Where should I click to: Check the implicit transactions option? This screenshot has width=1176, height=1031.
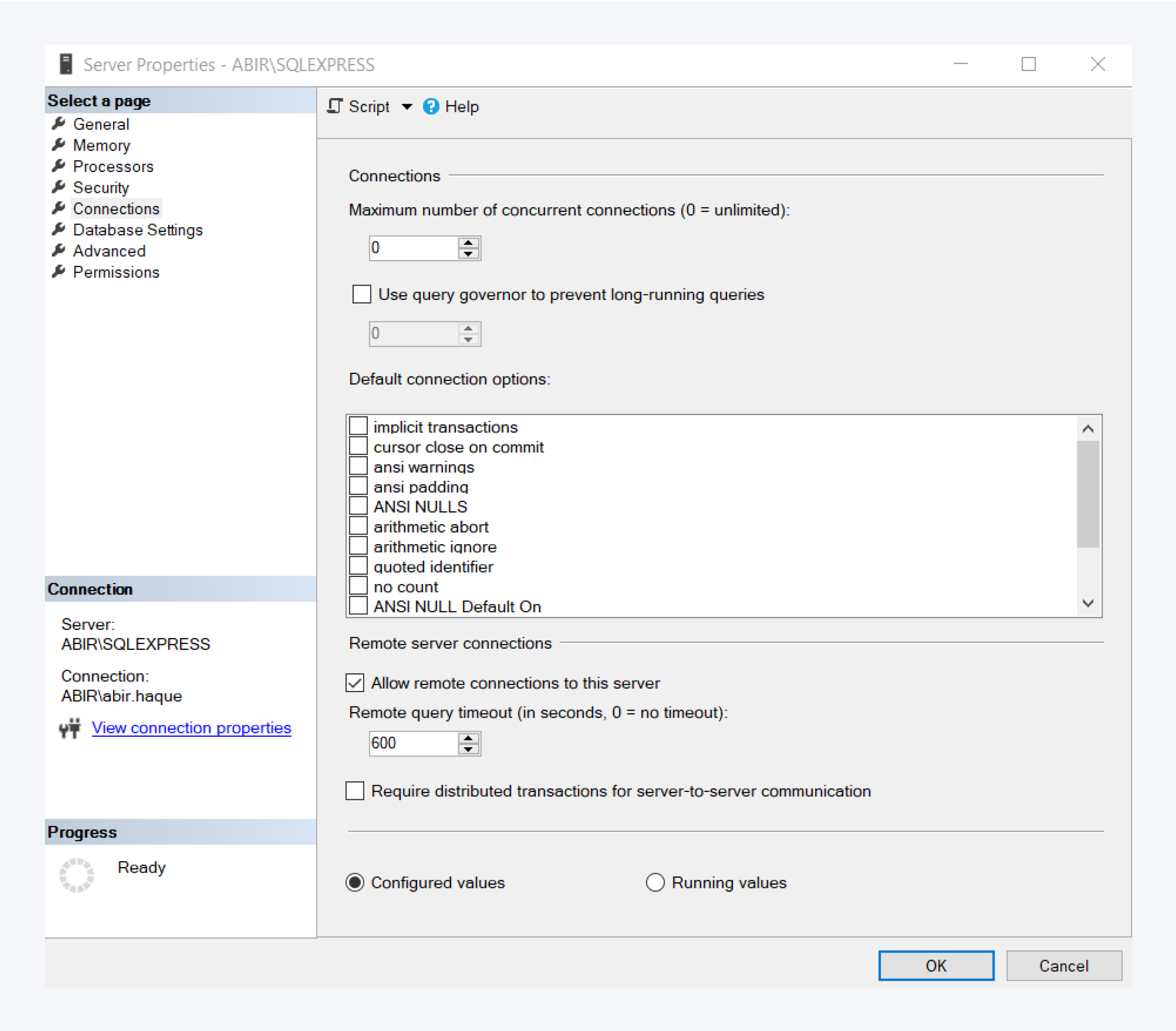358,425
